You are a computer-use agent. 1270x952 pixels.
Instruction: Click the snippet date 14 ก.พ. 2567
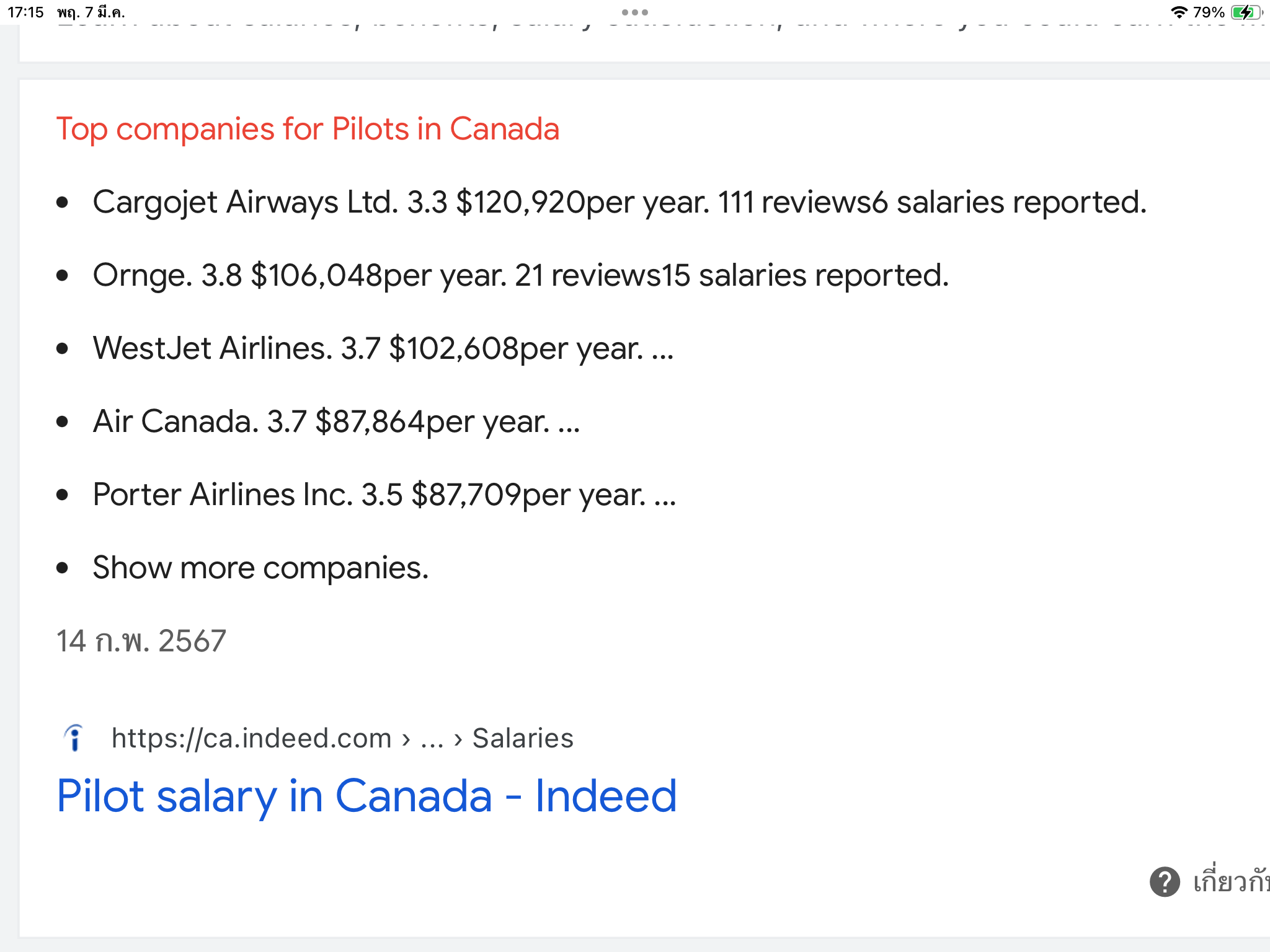tap(141, 641)
